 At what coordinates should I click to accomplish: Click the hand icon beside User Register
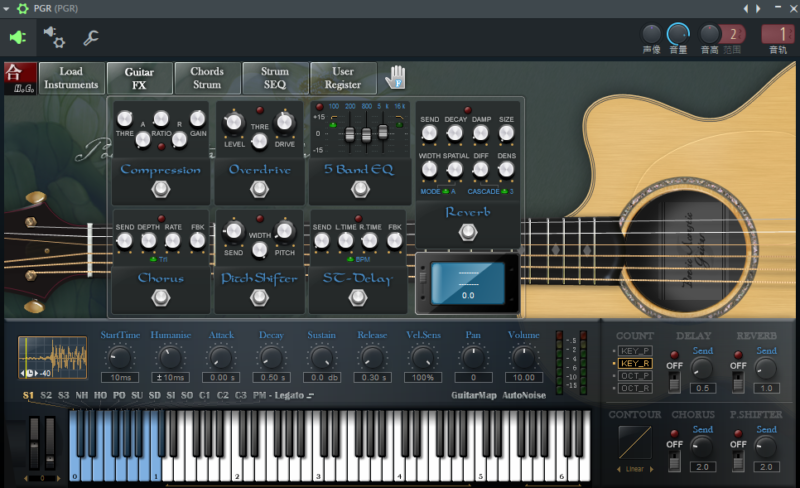[396, 78]
